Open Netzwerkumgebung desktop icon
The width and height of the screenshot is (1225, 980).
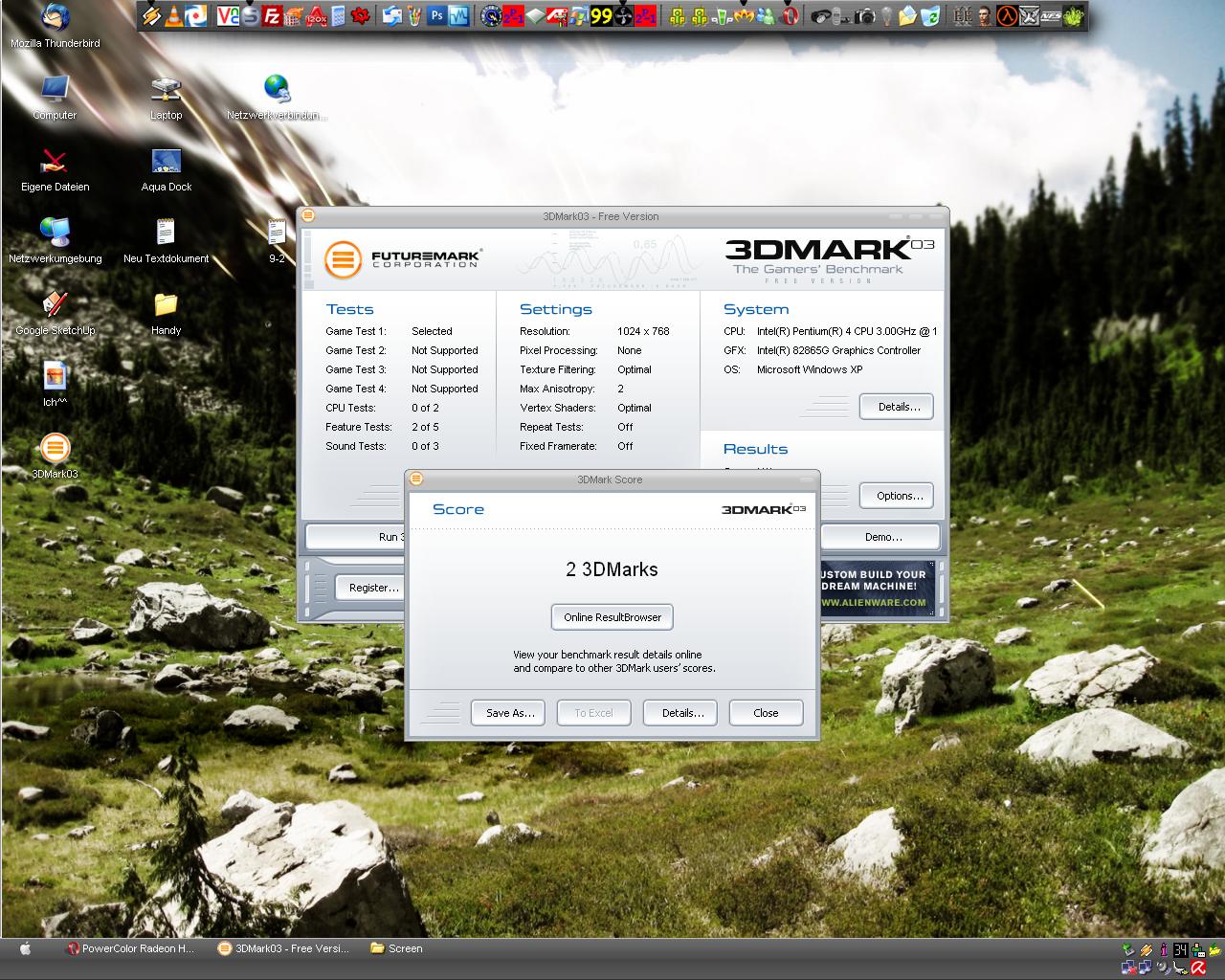tap(55, 241)
